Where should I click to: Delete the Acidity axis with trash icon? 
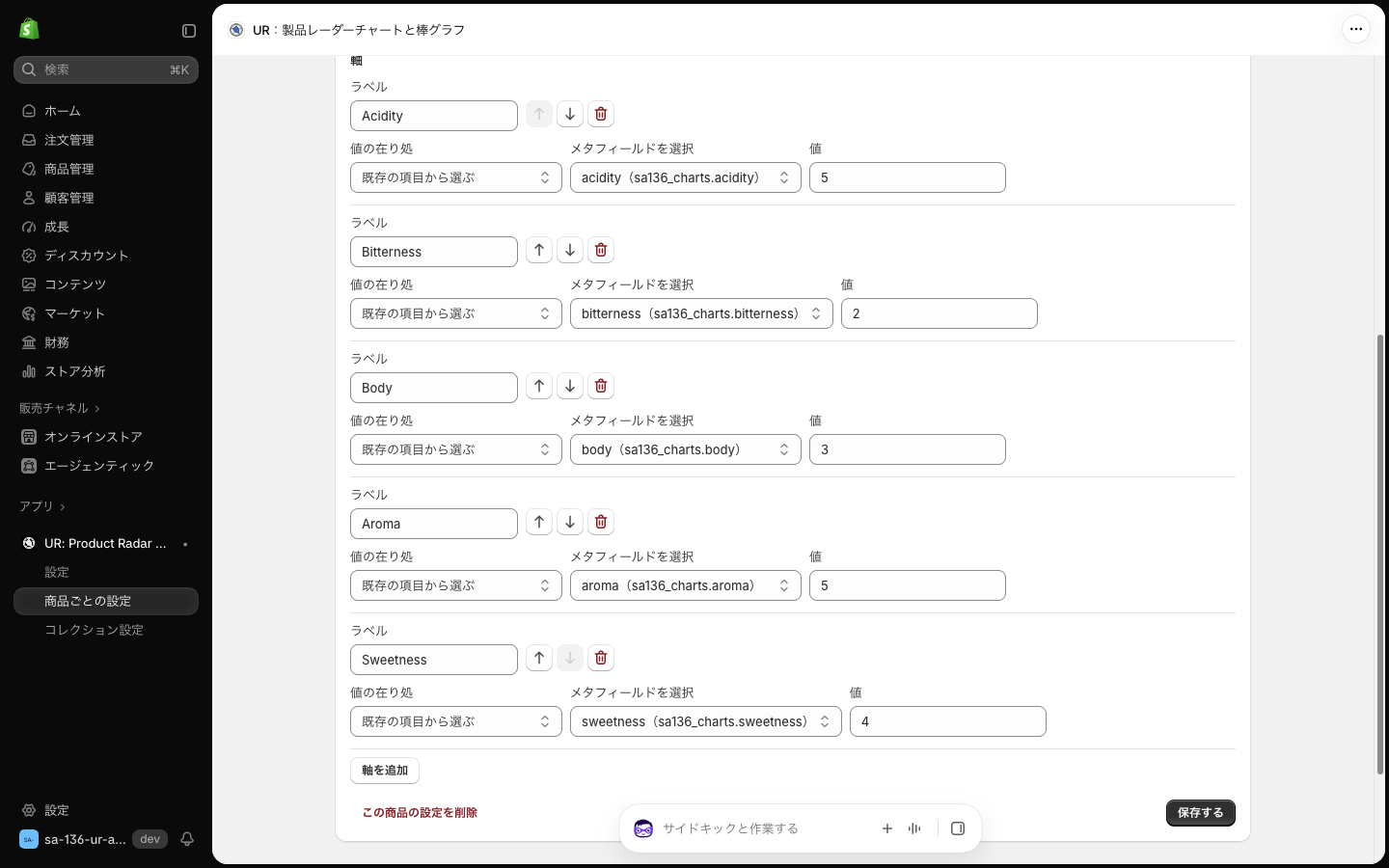click(x=601, y=114)
